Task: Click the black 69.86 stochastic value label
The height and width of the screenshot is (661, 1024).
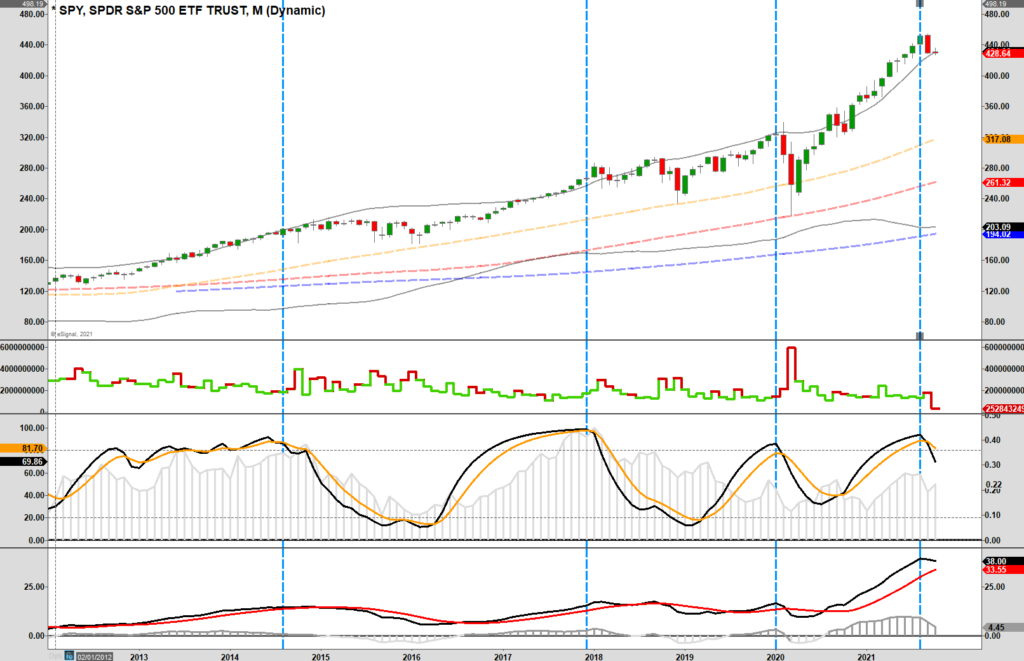Action: coord(24,462)
